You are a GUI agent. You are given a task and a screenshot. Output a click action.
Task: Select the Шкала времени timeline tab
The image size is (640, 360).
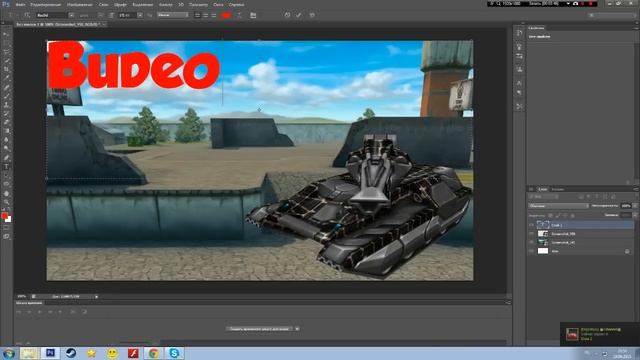(29, 303)
